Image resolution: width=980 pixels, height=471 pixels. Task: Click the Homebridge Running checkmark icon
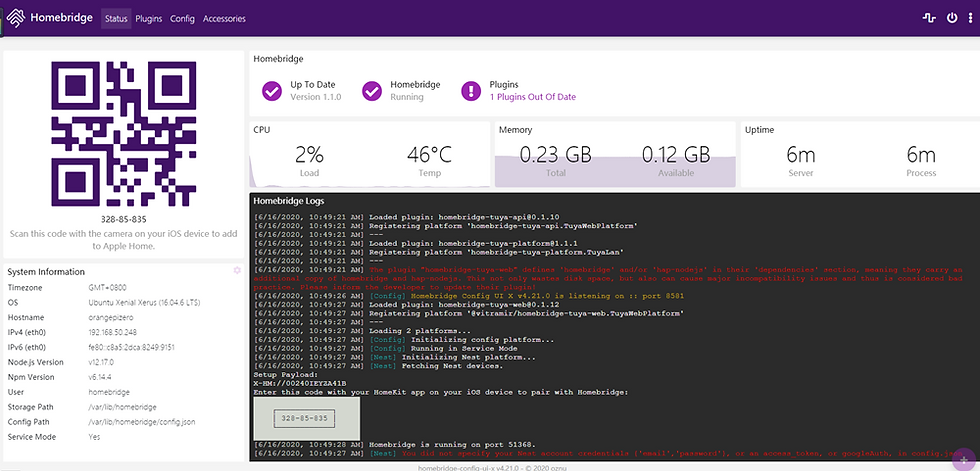point(372,91)
